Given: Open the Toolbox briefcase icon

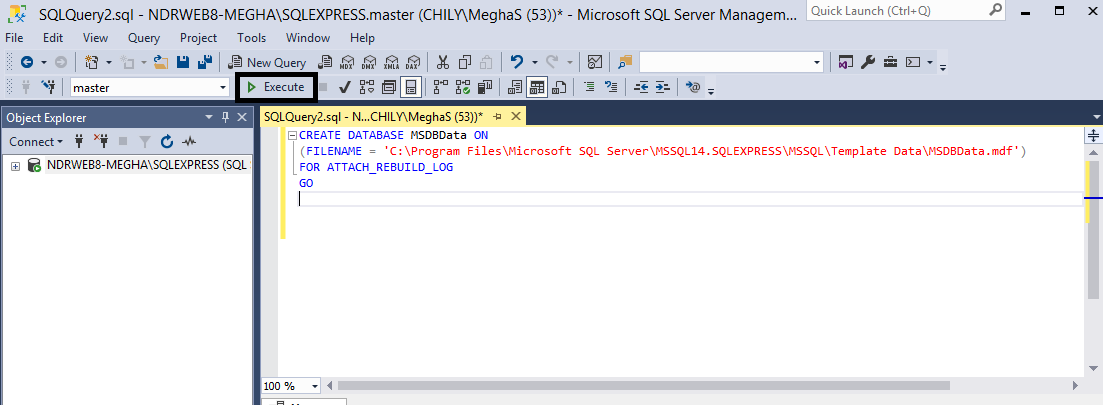Looking at the screenshot, I should coord(891,63).
